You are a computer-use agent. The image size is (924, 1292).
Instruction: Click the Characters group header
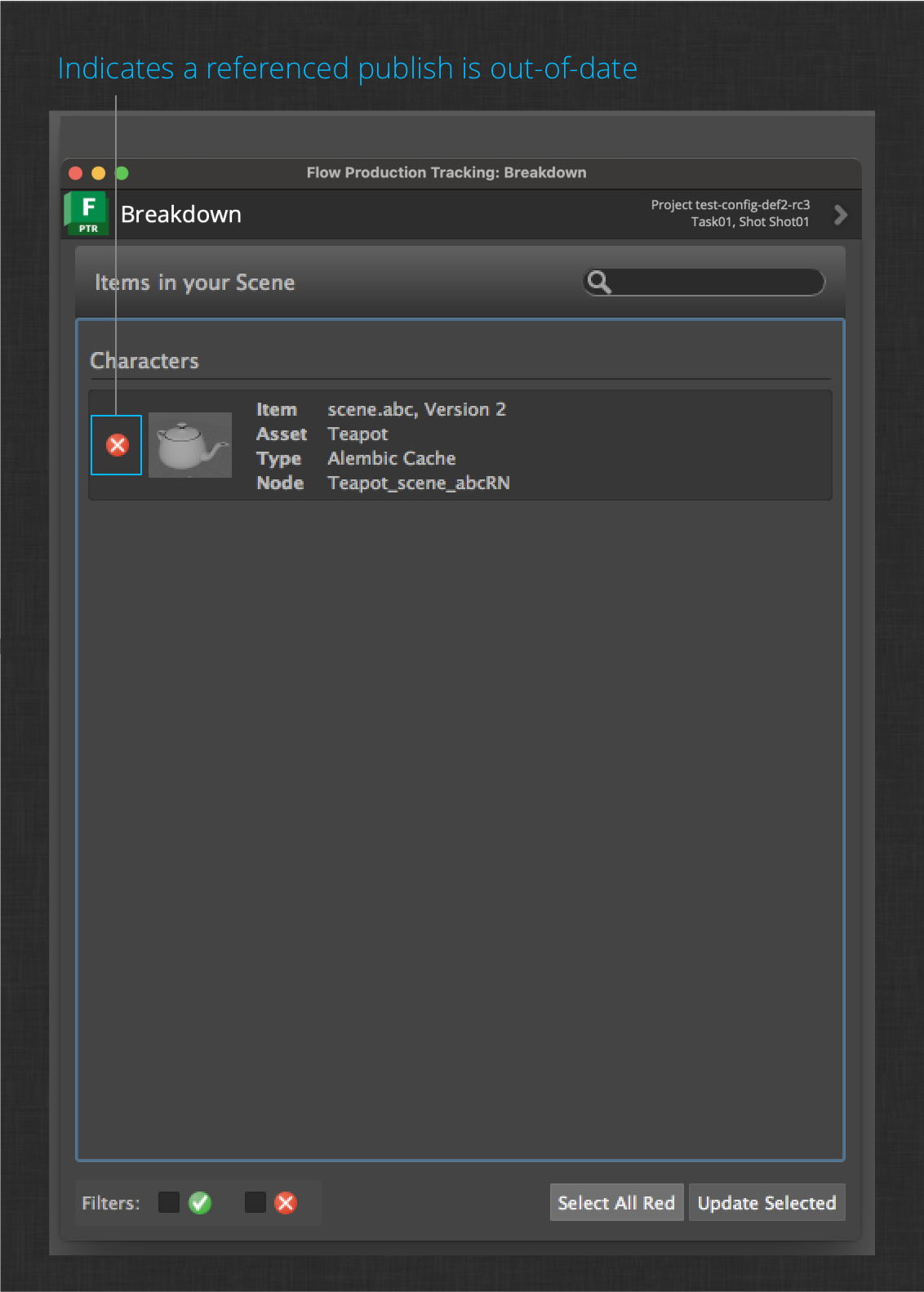point(144,361)
